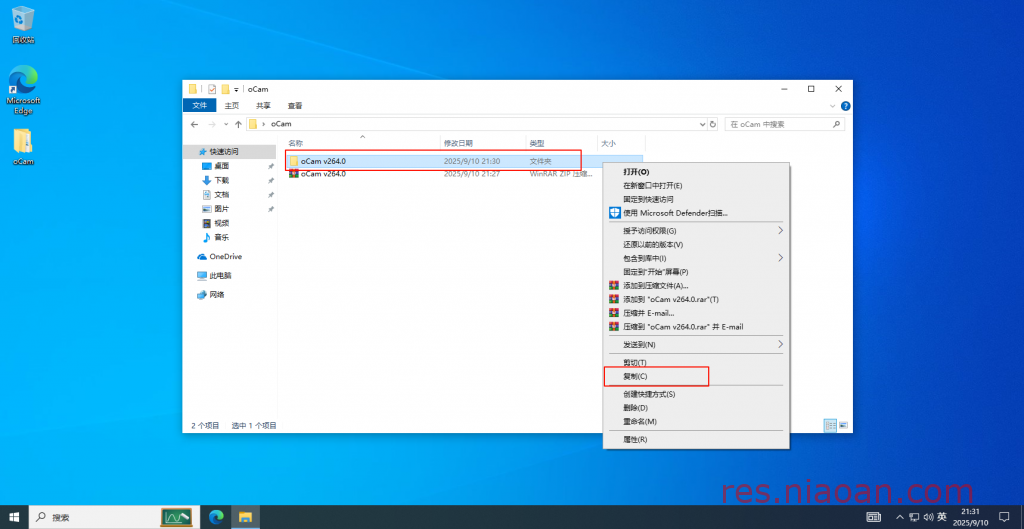This screenshot has height=529, width=1024.
Task: Expand the 包含到库中(I) submenu
Action: pos(696,258)
